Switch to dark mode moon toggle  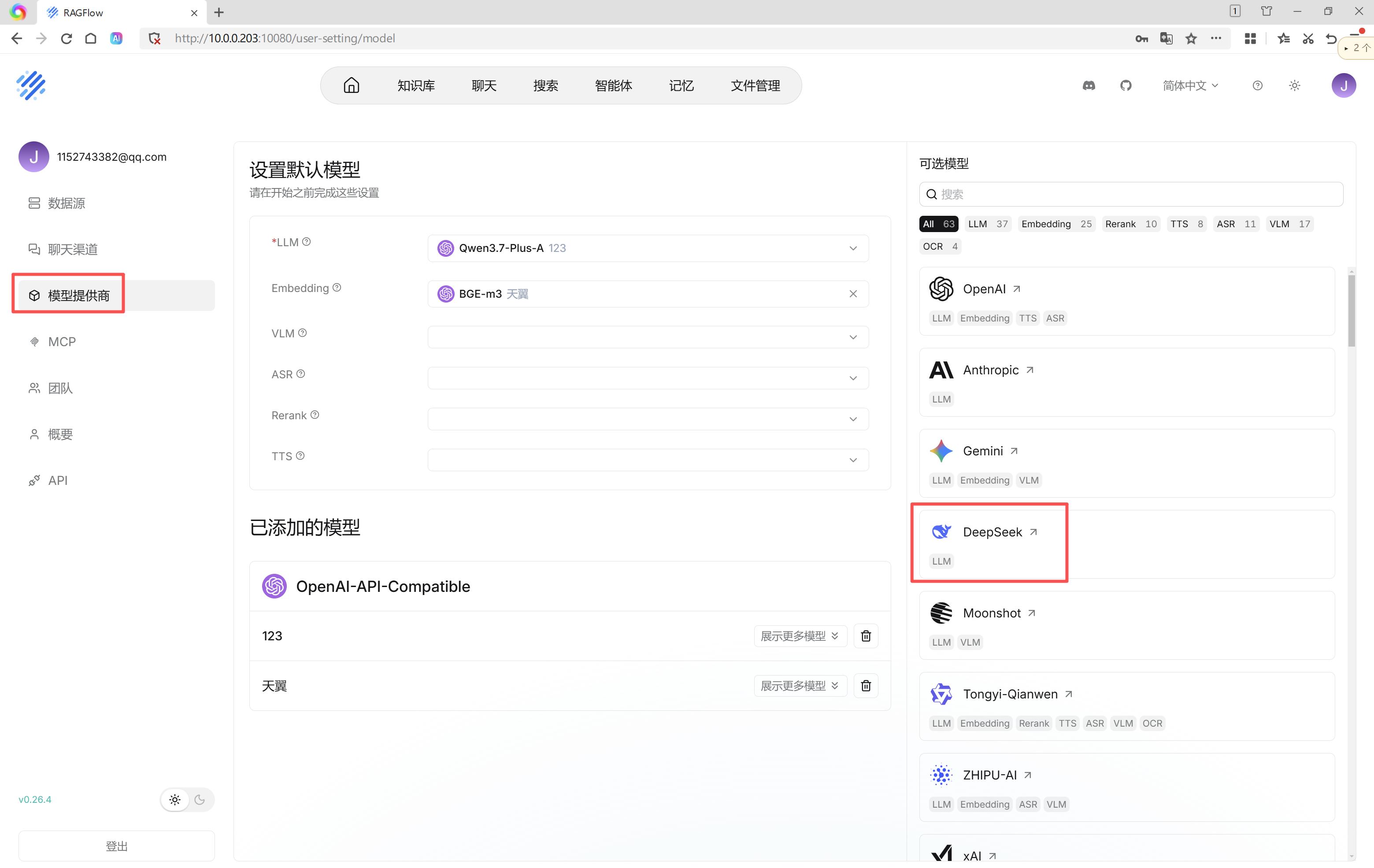pos(200,800)
